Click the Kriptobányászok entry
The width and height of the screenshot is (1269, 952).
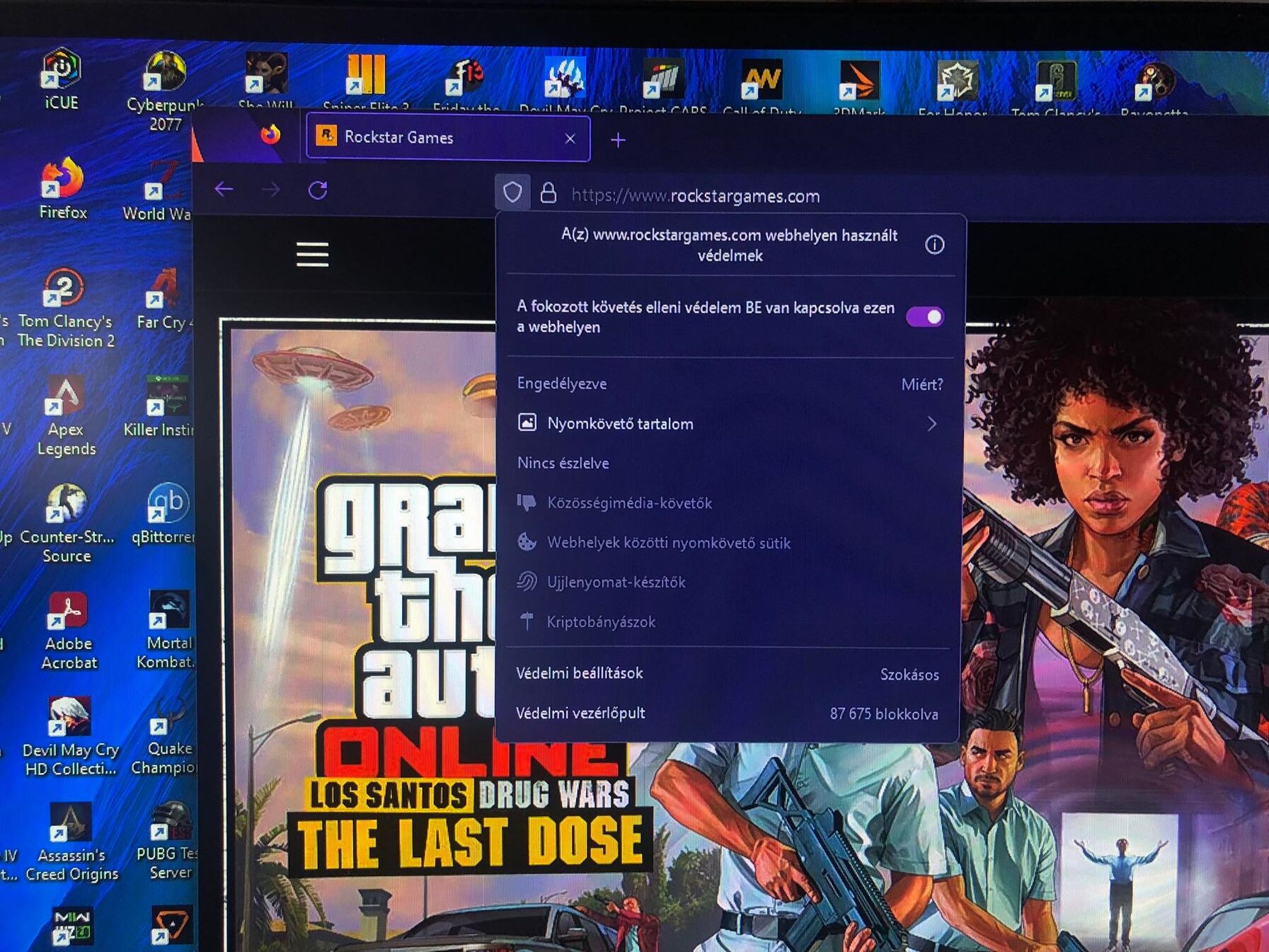click(x=586, y=621)
